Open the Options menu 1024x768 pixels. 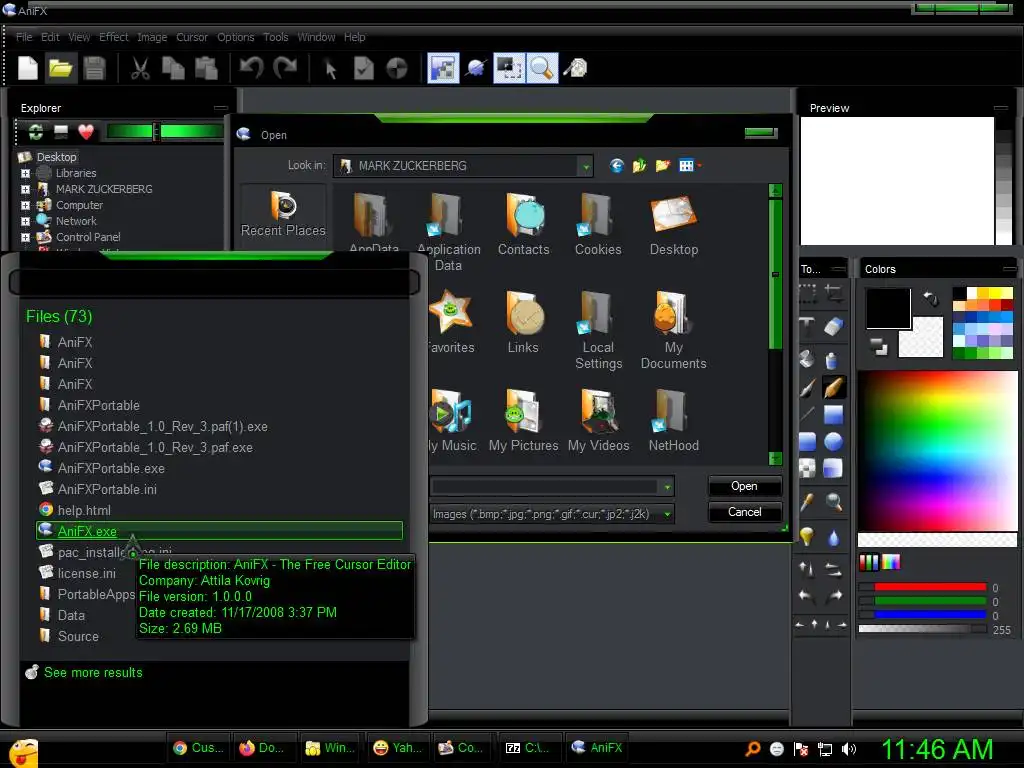click(x=236, y=37)
